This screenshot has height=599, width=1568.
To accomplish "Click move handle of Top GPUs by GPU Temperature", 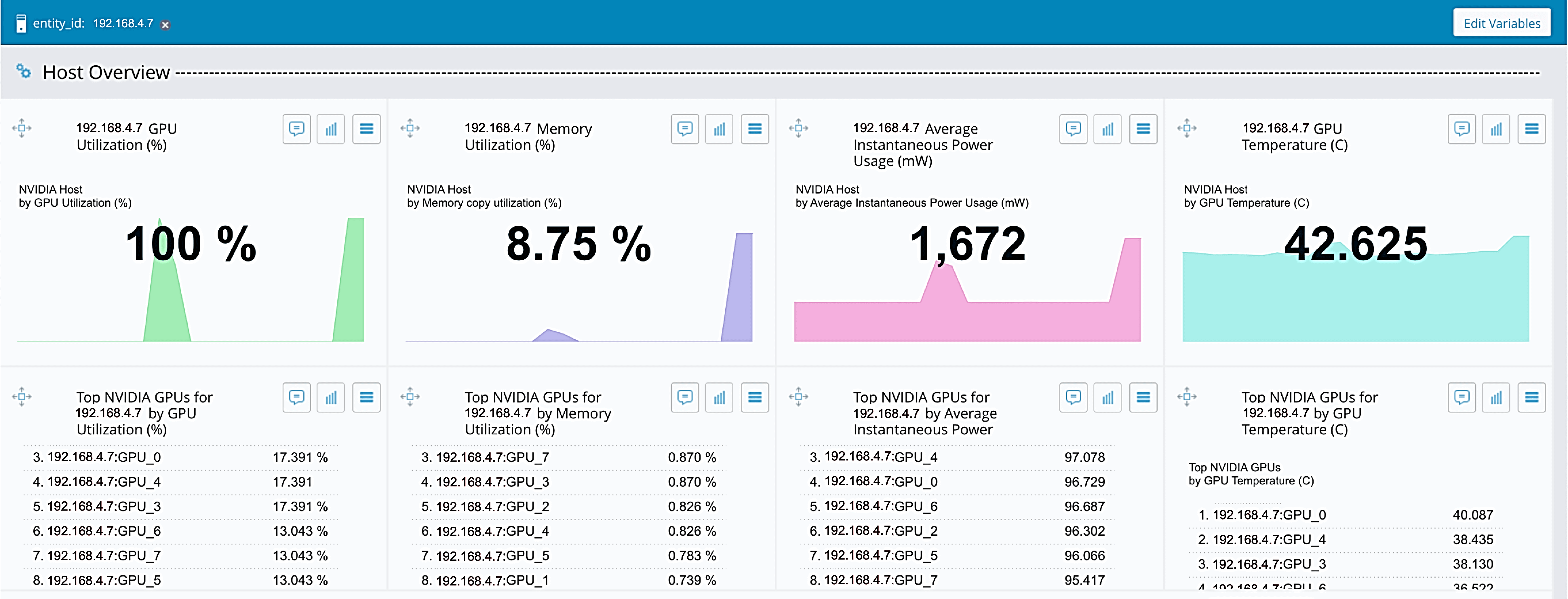I will [x=1187, y=397].
